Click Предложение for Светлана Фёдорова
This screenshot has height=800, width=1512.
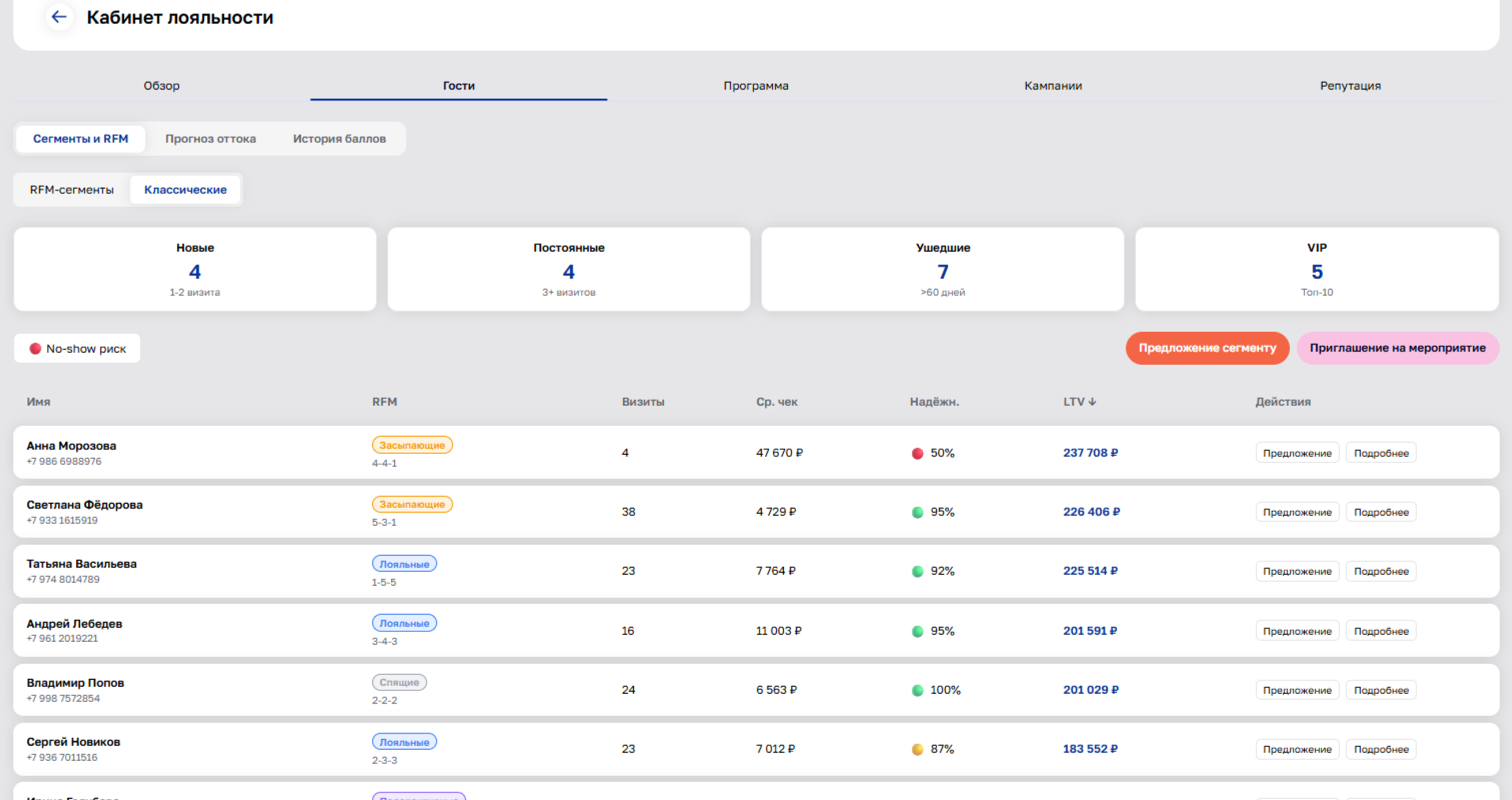(x=1297, y=512)
